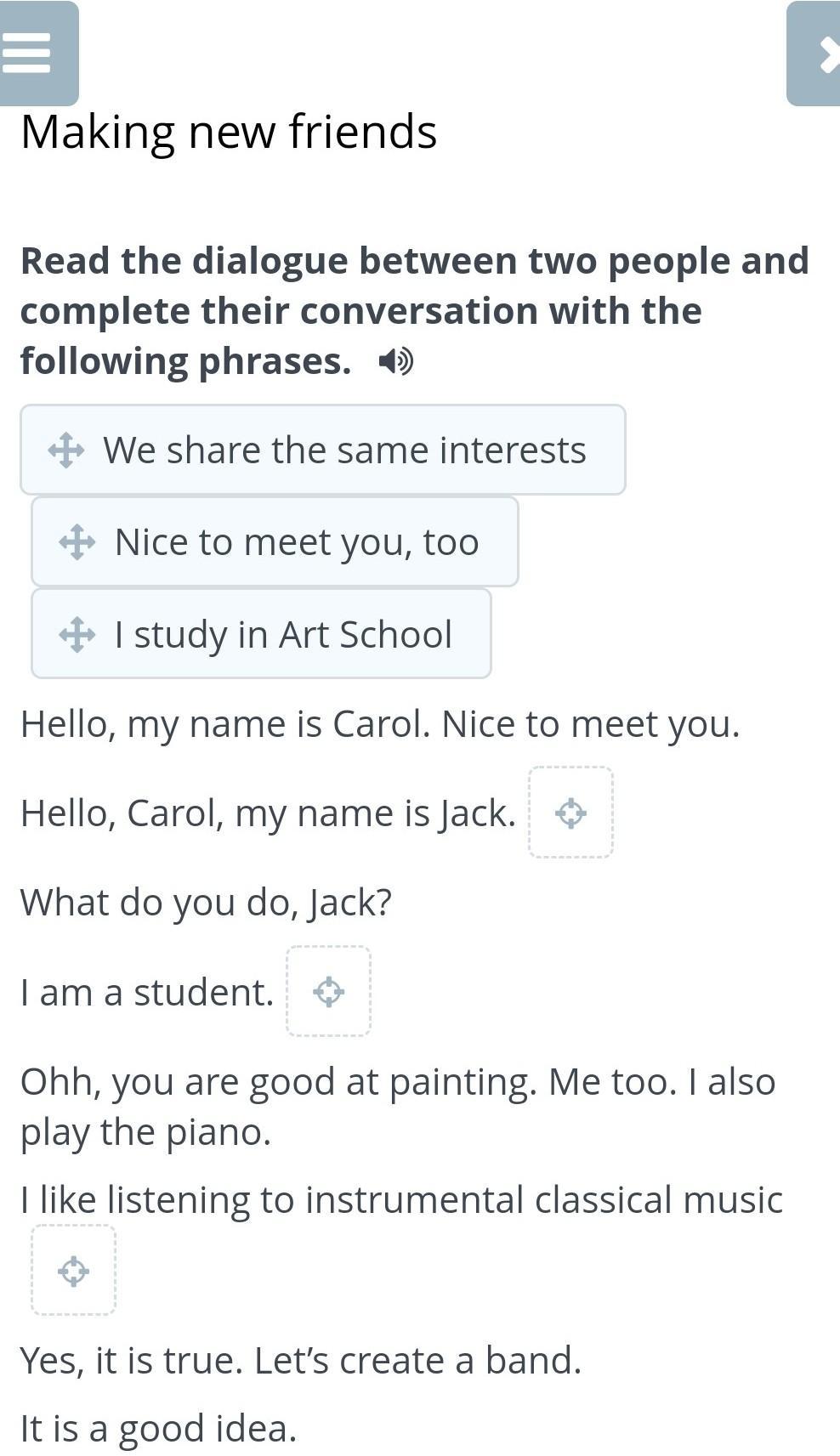
Task: Select the "I study in Art School" phrase text
Action: click(x=283, y=634)
